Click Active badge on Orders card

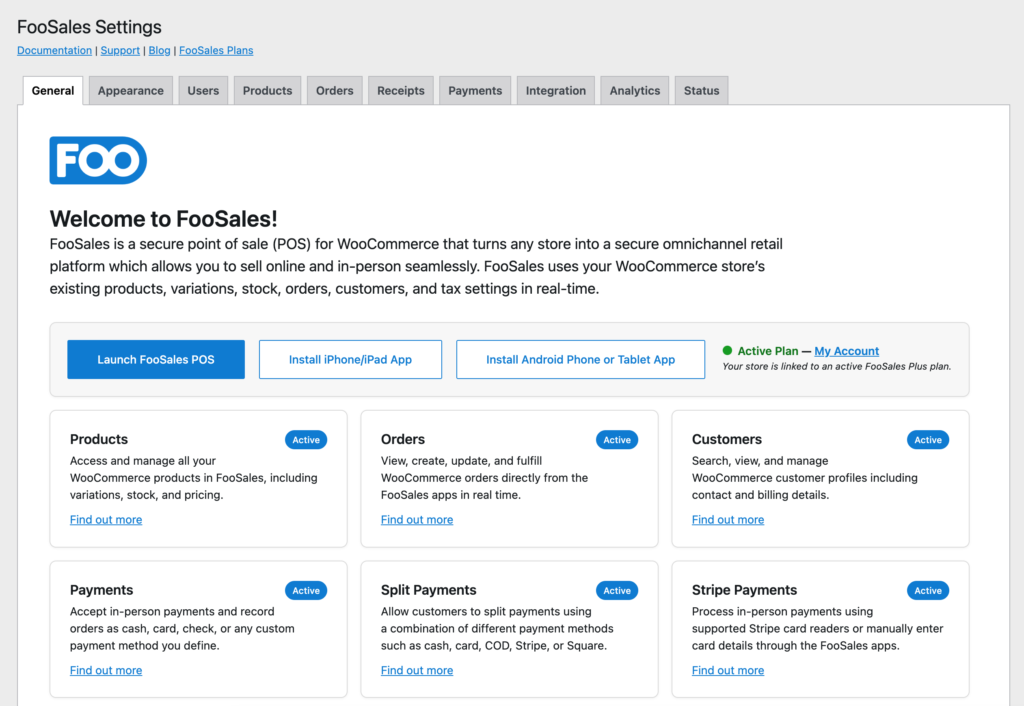tap(616, 440)
